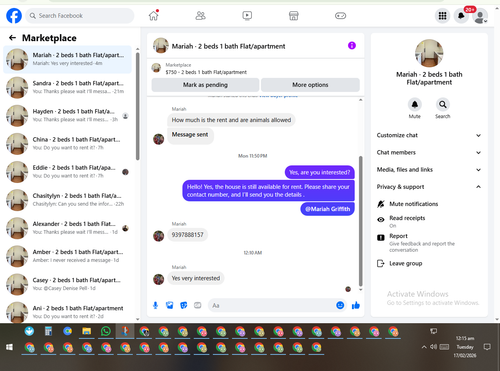
Task: Open the Gaming controller icon
Action: click(340, 15)
